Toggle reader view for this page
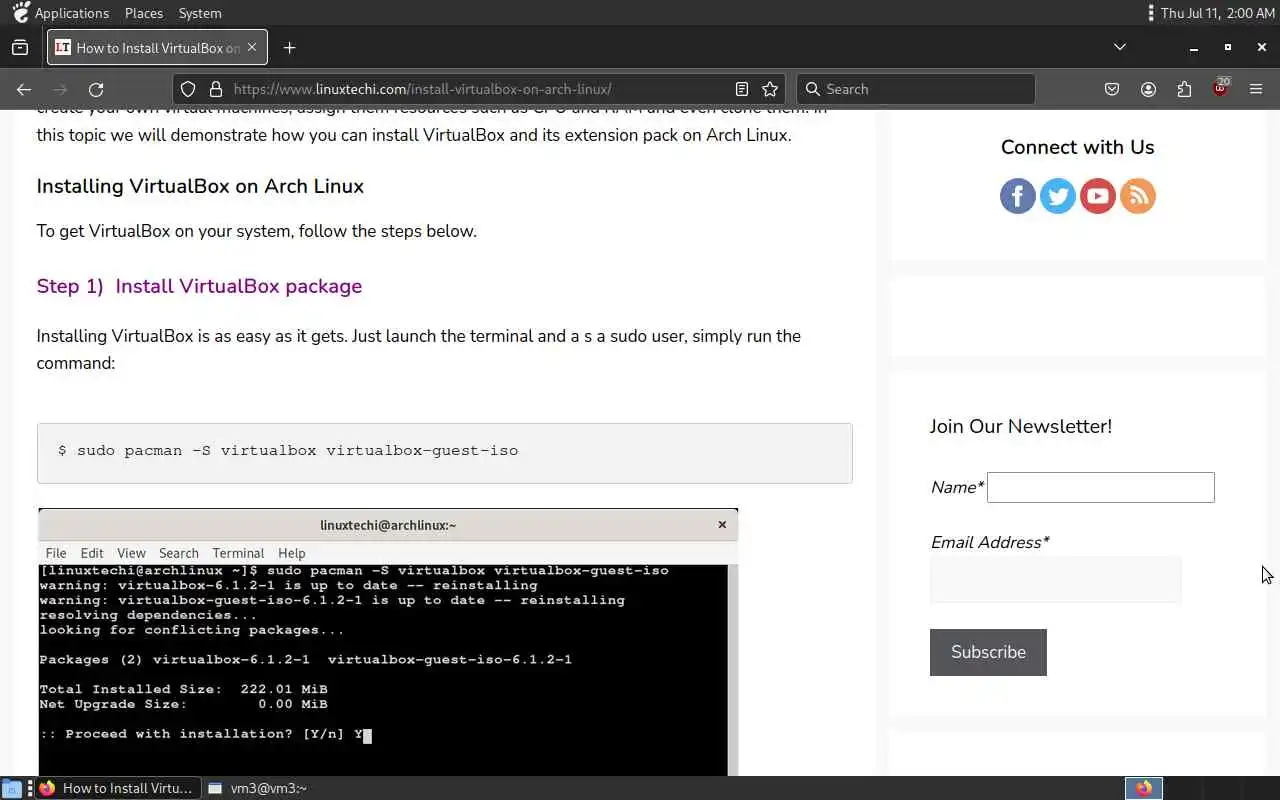 [x=741, y=89]
